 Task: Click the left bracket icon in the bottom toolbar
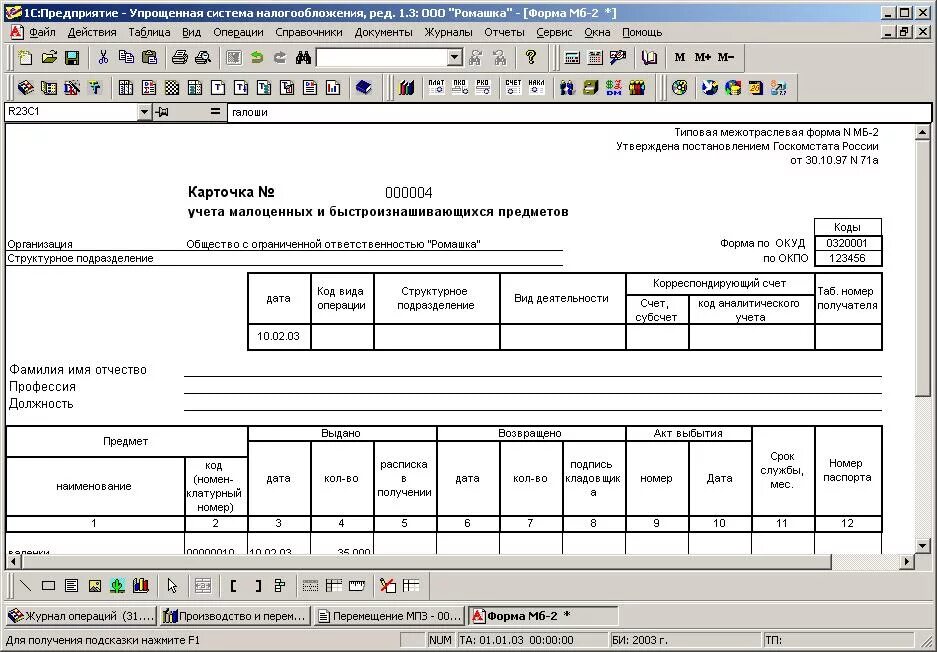[x=233, y=586]
